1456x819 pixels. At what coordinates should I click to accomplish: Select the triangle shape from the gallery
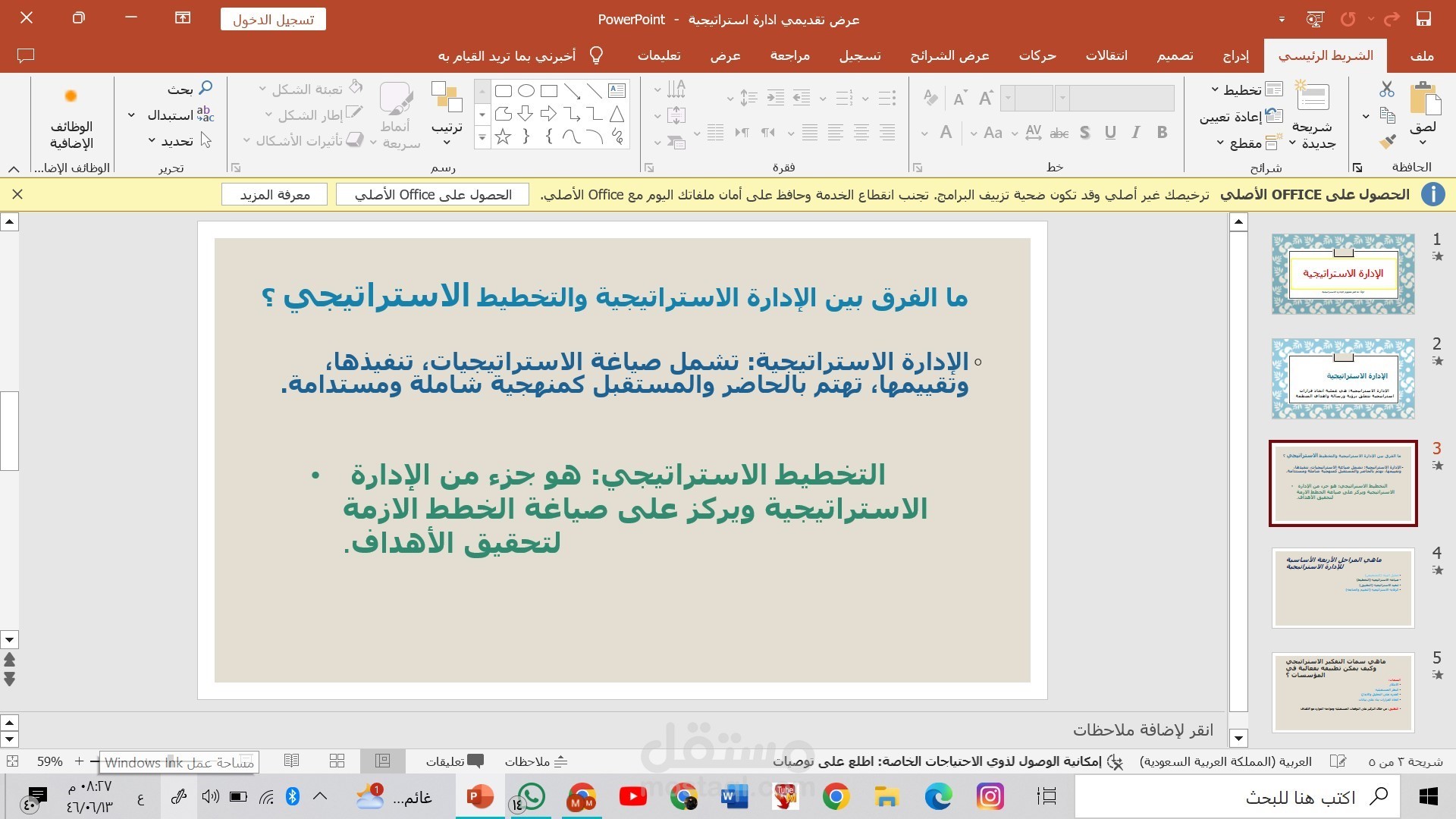tap(617, 115)
